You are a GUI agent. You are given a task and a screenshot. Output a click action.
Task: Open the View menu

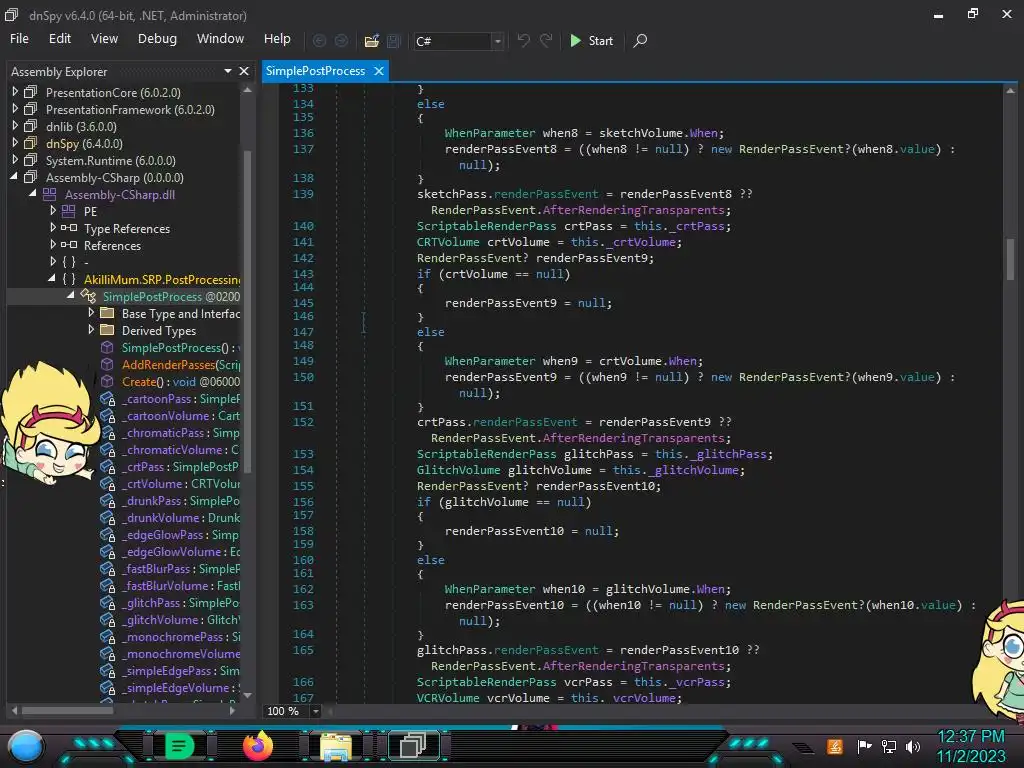point(104,39)
